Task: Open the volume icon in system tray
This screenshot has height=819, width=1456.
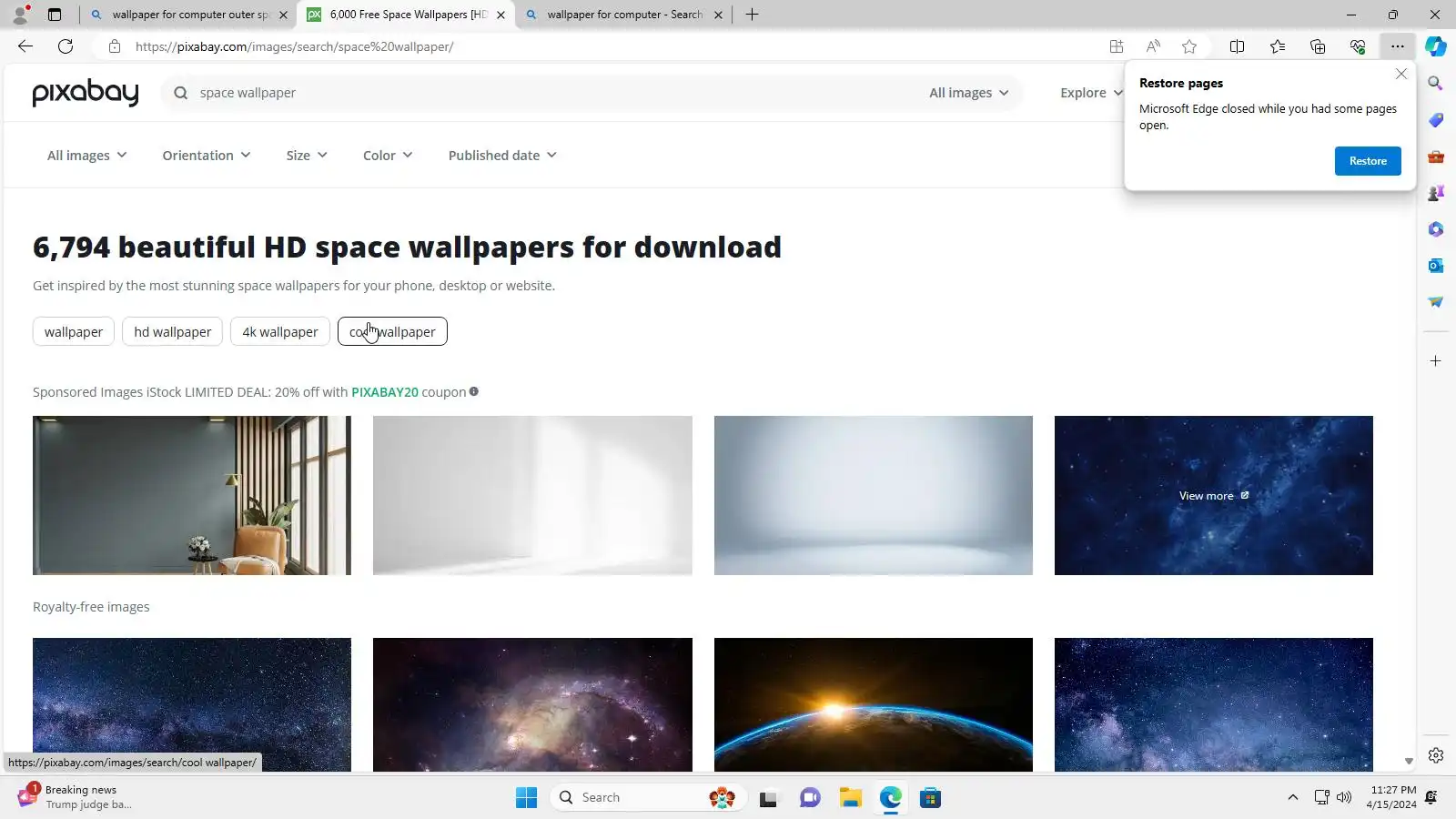Action: coord(1344,798)
